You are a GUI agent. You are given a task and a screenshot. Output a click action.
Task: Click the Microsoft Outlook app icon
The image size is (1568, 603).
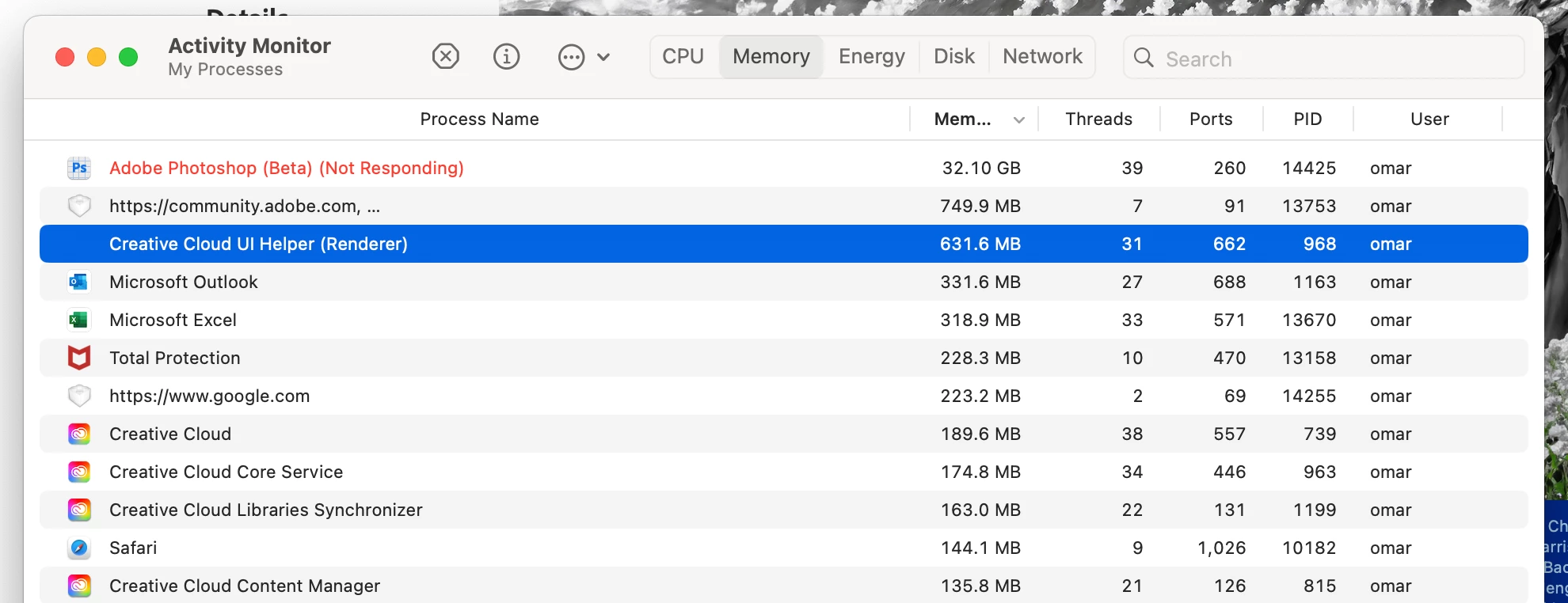[79, 282]
